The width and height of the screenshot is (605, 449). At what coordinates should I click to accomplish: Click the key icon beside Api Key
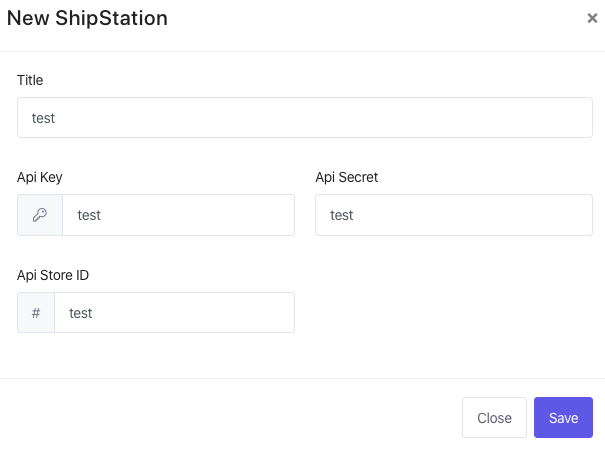40,215
